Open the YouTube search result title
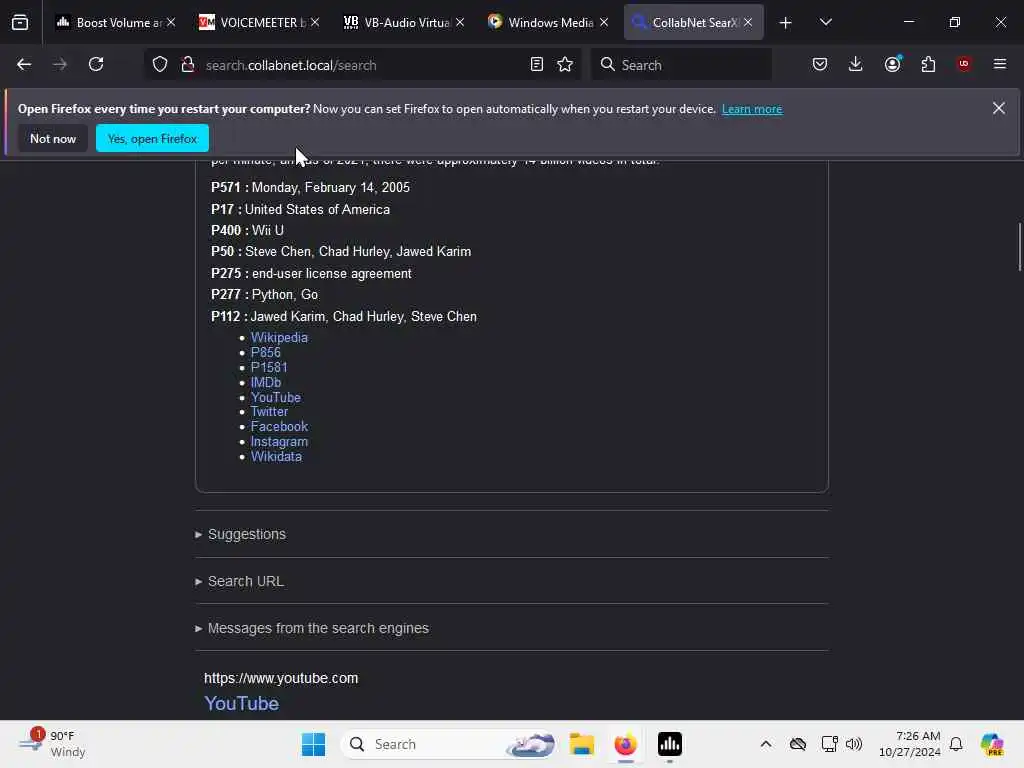Screen dimensions: 1024x768 click(x=242, y=703)
